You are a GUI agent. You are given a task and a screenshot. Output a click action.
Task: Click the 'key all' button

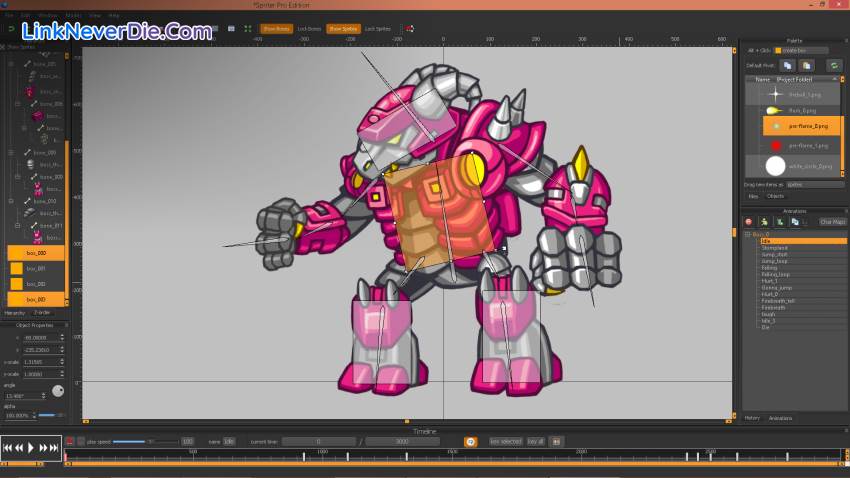coord(535,441)
